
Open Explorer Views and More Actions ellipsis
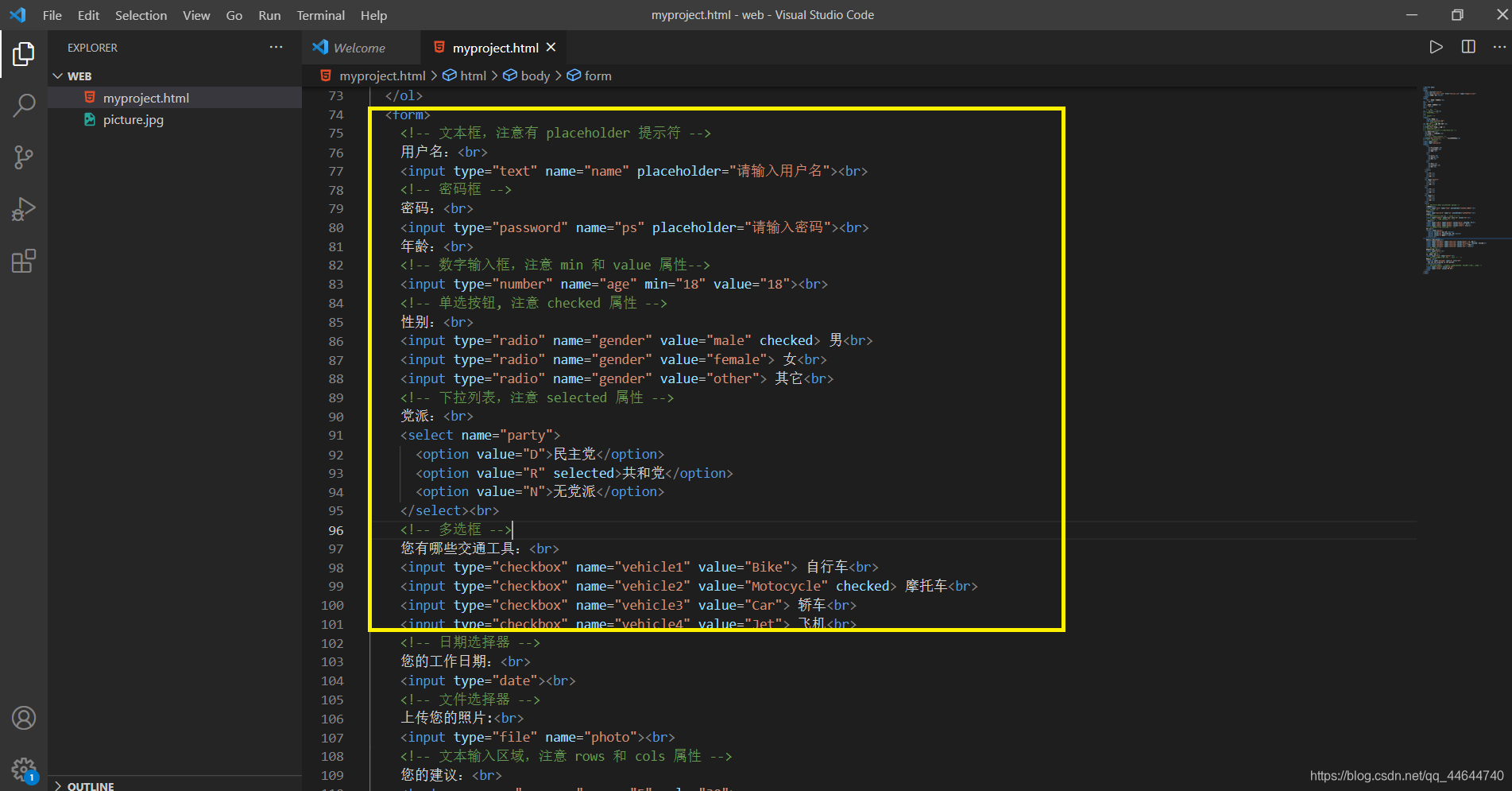pos(276,47)
